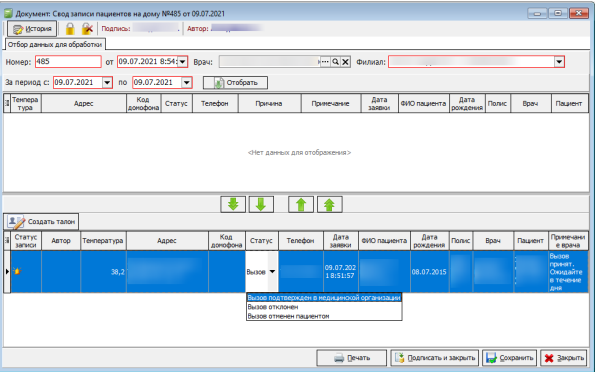Click the magnifier search icon in Врач field

[x=335, y=62]
